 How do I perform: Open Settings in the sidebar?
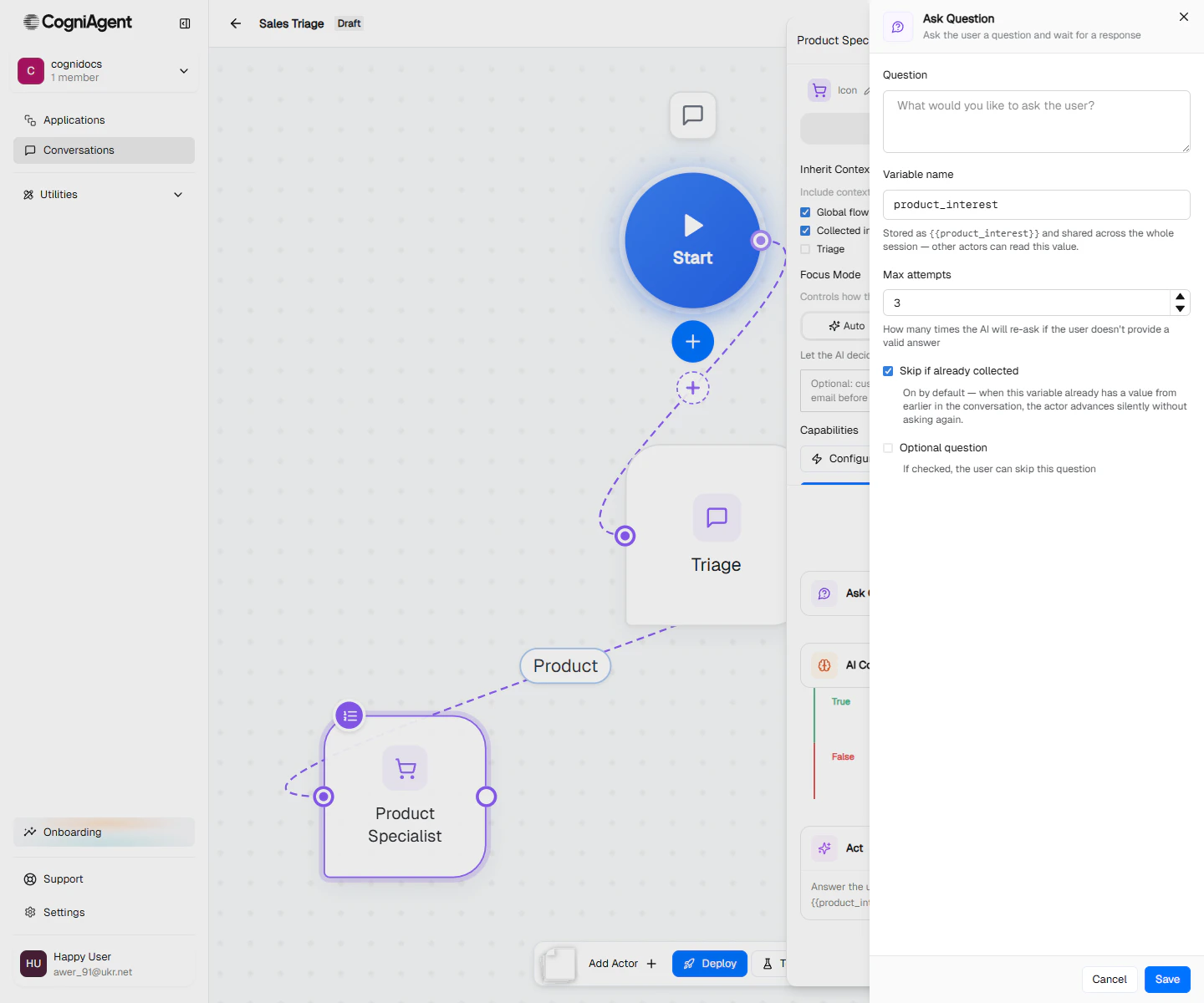pos(104,913)
